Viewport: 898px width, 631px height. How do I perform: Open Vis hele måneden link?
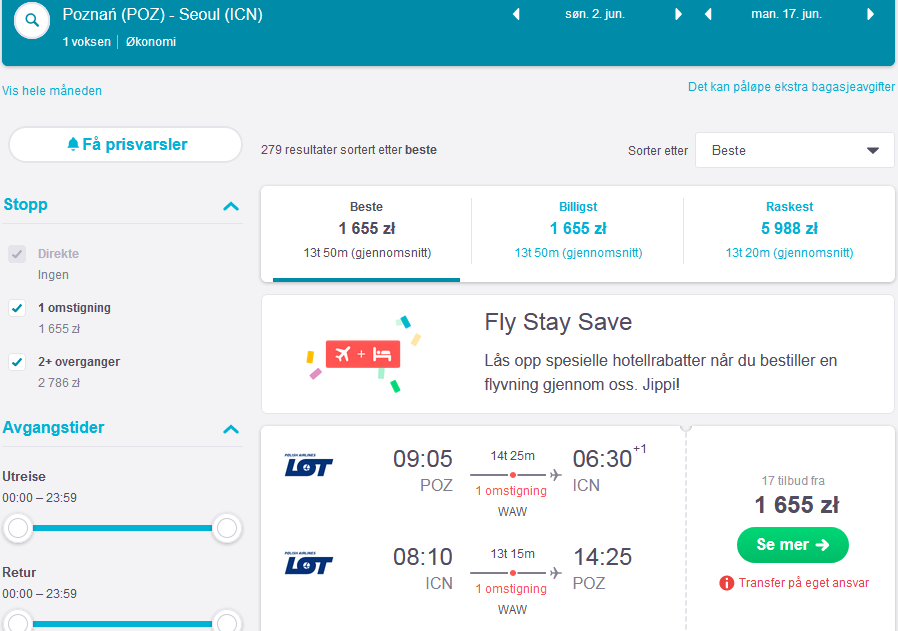52,90
